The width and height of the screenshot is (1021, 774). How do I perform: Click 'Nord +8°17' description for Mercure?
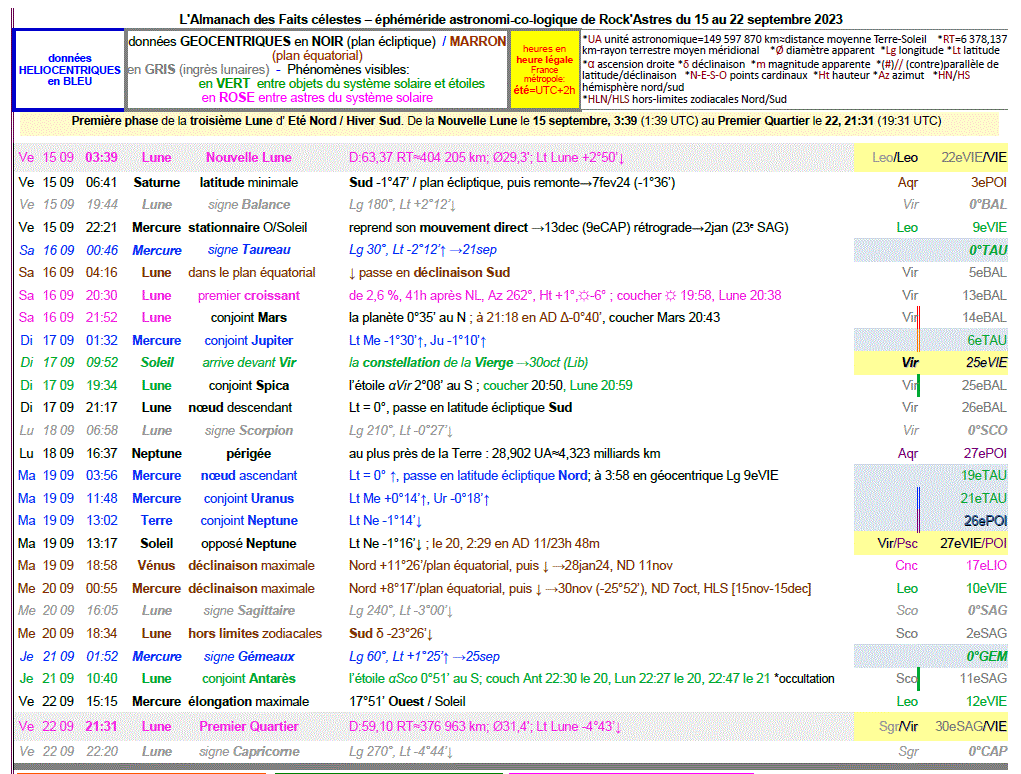click(x=580, y=588)
